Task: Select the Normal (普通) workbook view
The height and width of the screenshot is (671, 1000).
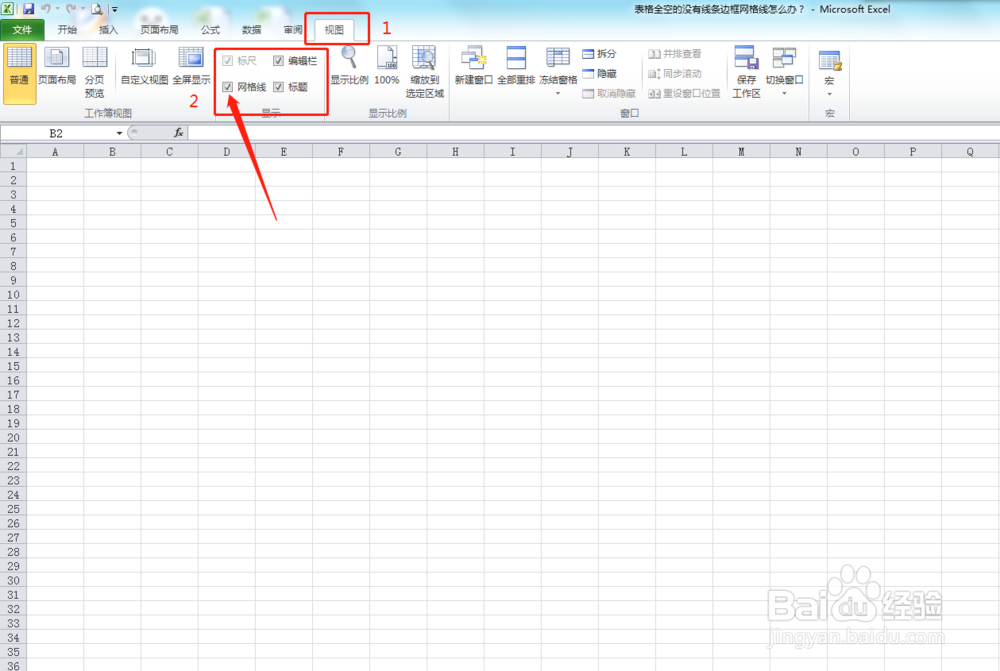Action: (x=19, y=73)
